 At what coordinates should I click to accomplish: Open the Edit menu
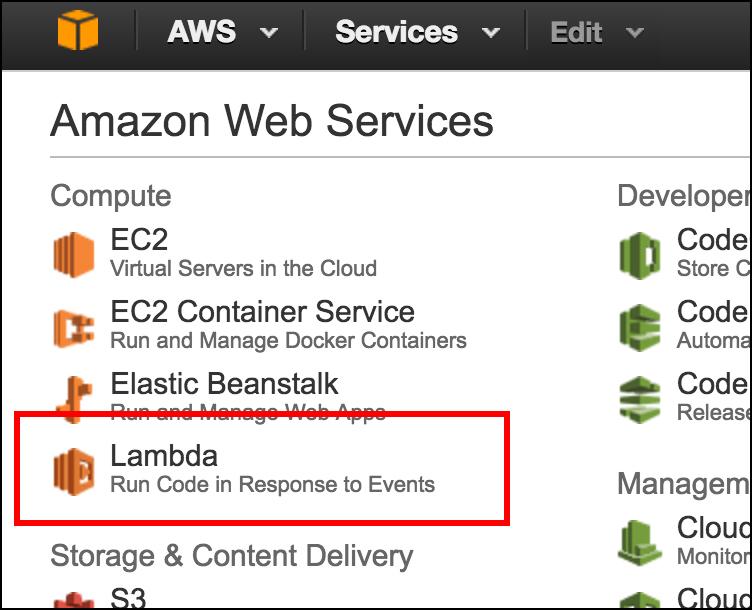coord(577,32)
